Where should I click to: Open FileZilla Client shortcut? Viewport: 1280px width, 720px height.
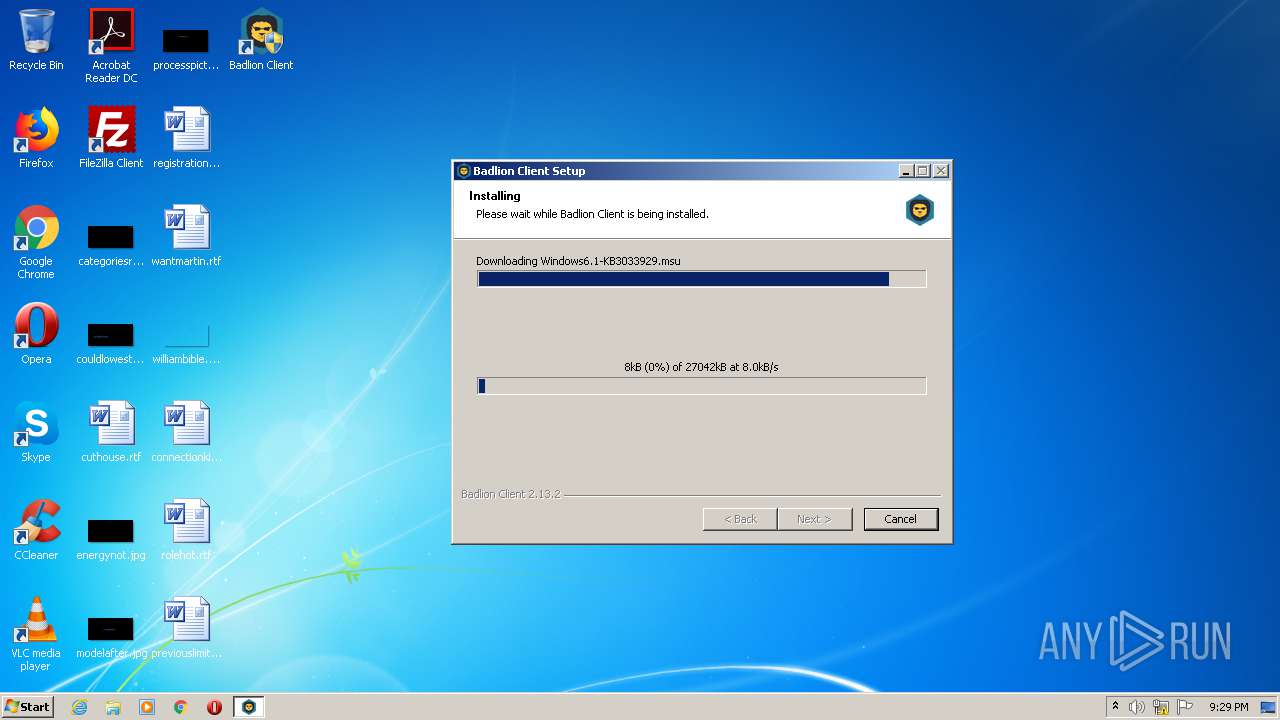[x=111, y=138]
